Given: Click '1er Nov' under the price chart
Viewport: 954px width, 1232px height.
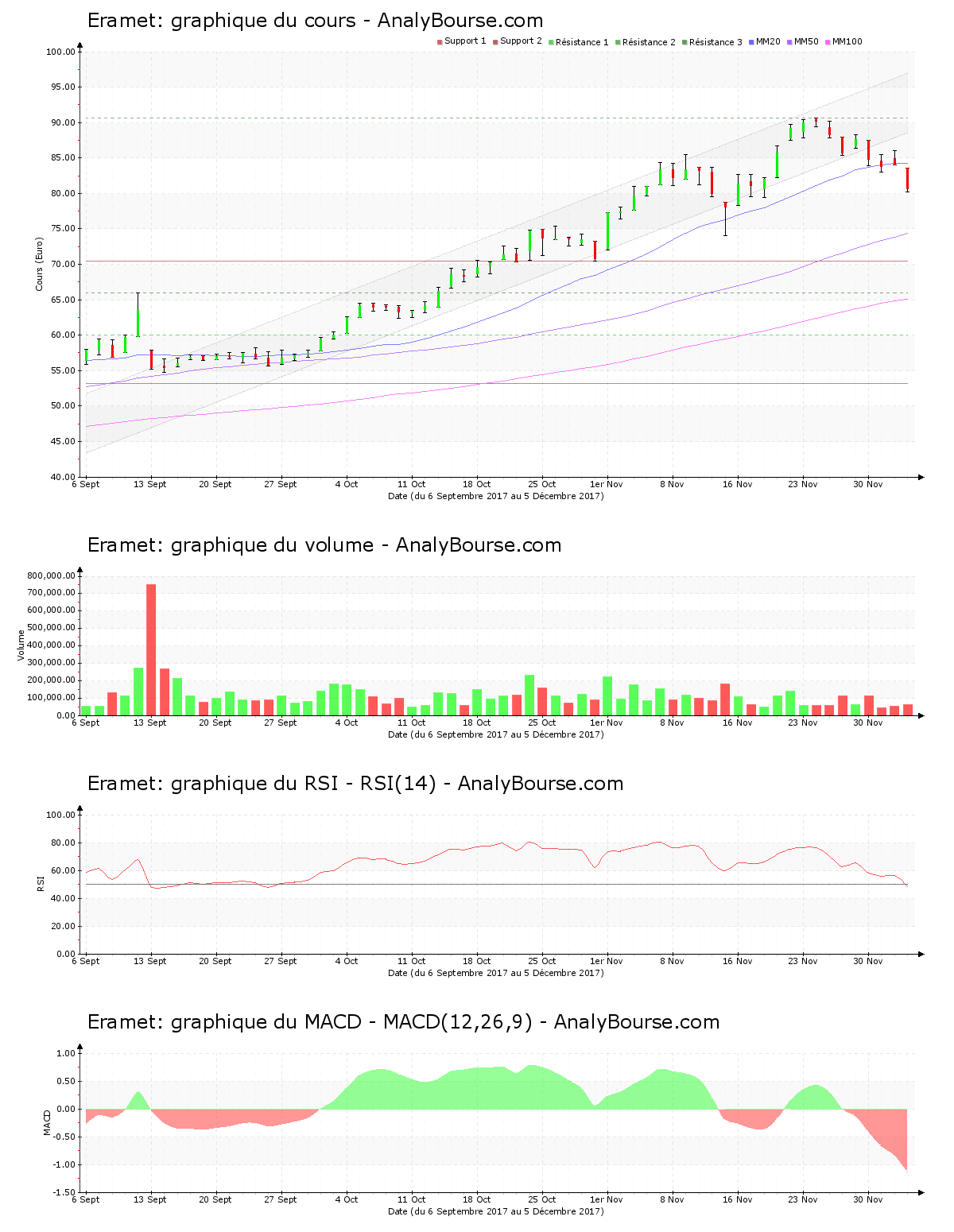Looking at the screenshot, I should click(x=607, y=484).
